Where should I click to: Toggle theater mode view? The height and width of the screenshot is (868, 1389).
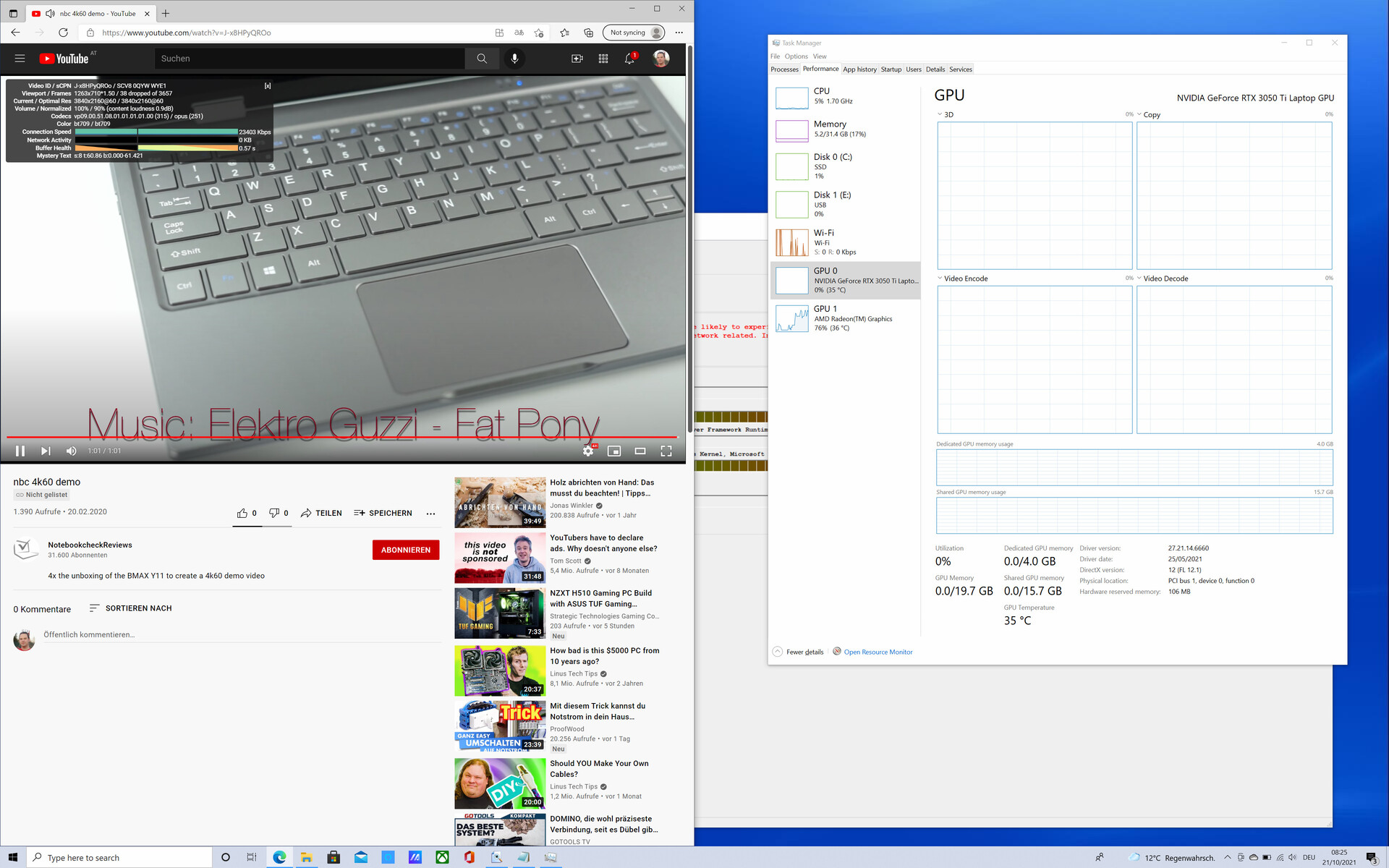pos(640,451)
